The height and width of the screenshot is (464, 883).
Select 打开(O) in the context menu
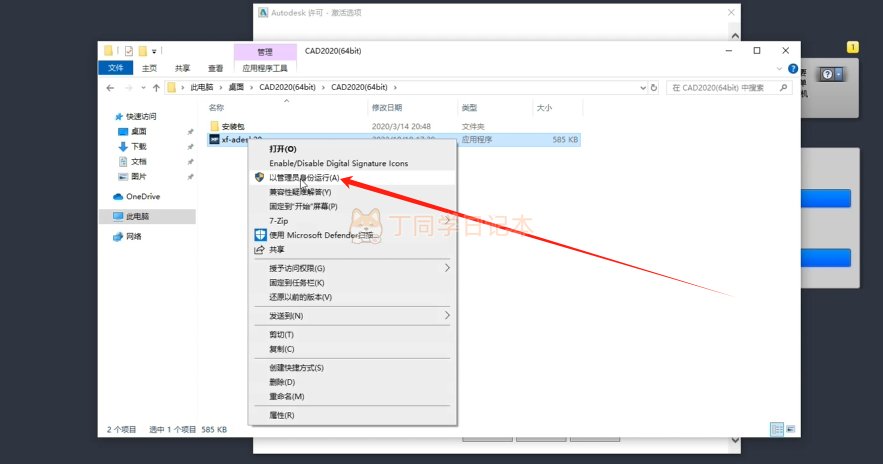point(283,149)
